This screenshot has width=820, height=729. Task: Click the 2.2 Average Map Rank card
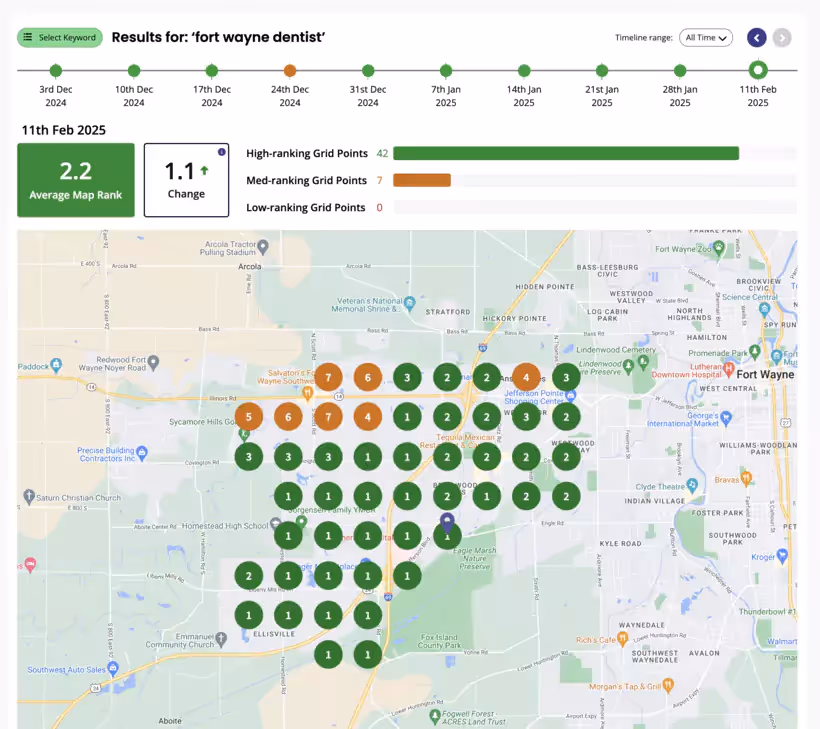pos(76,180)
